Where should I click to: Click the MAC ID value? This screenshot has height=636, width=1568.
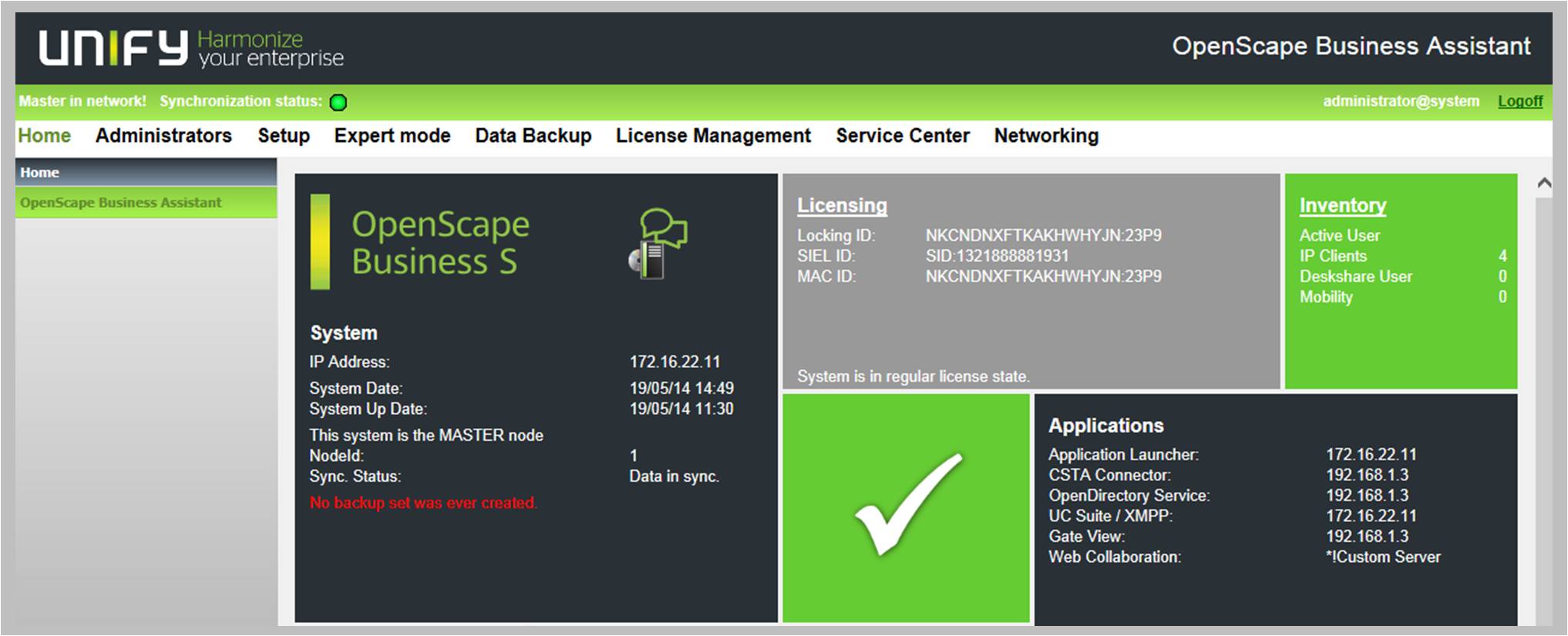[1043, 276]
